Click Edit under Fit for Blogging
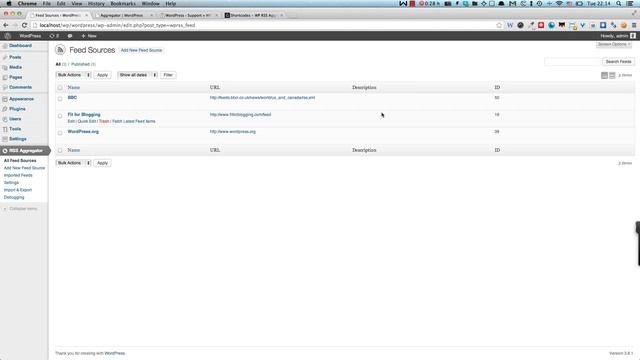Viewport: 640px width, 360px height. click(71, 121)
